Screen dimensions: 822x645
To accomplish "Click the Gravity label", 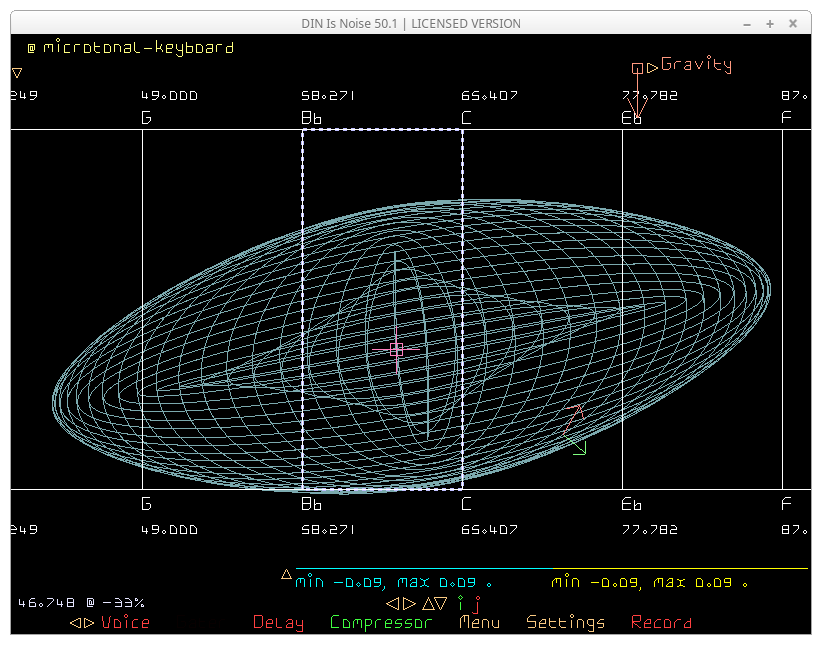I will click(696, 66).
